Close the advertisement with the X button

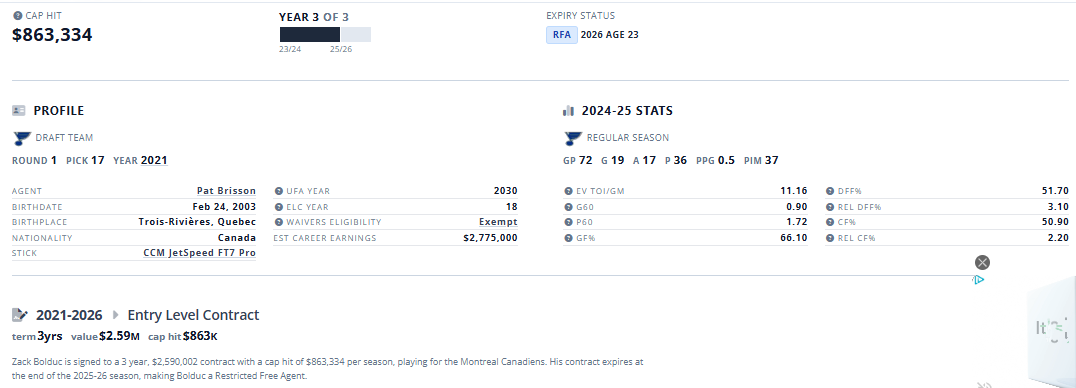point(983,262)
